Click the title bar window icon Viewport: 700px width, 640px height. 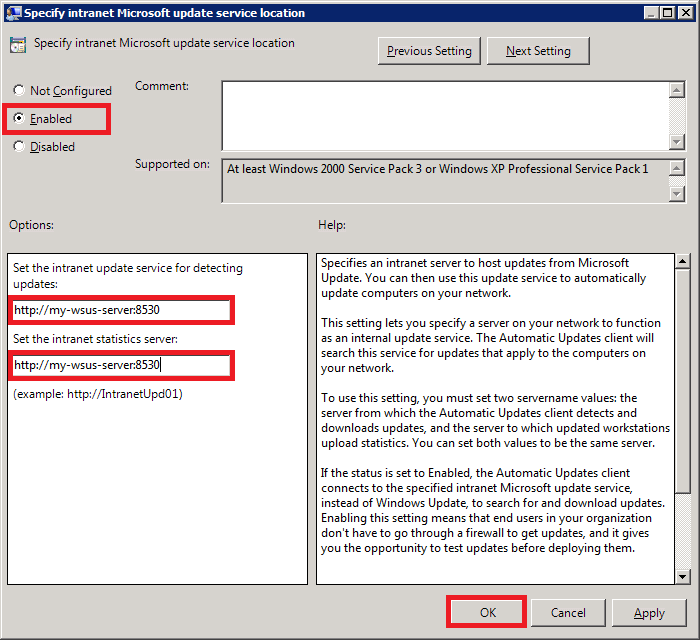click(x=12, y=13)
